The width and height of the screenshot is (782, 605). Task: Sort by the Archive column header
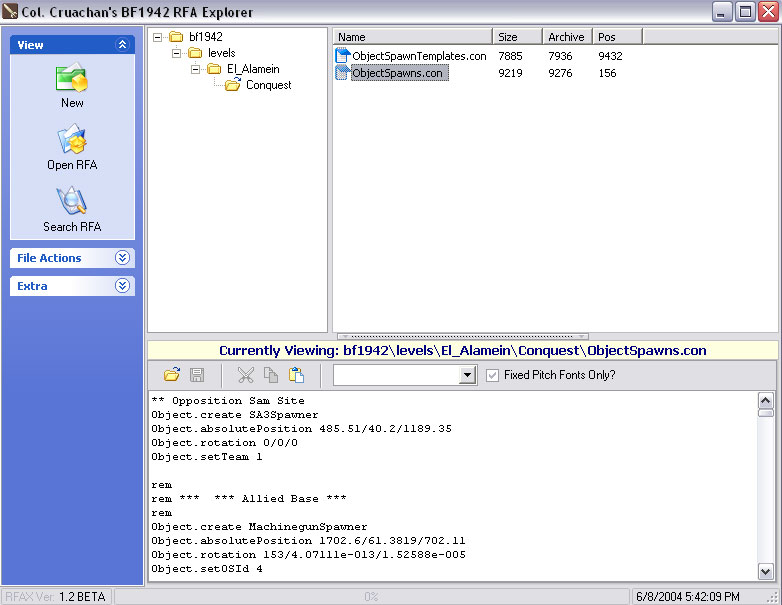click(568, 37)
